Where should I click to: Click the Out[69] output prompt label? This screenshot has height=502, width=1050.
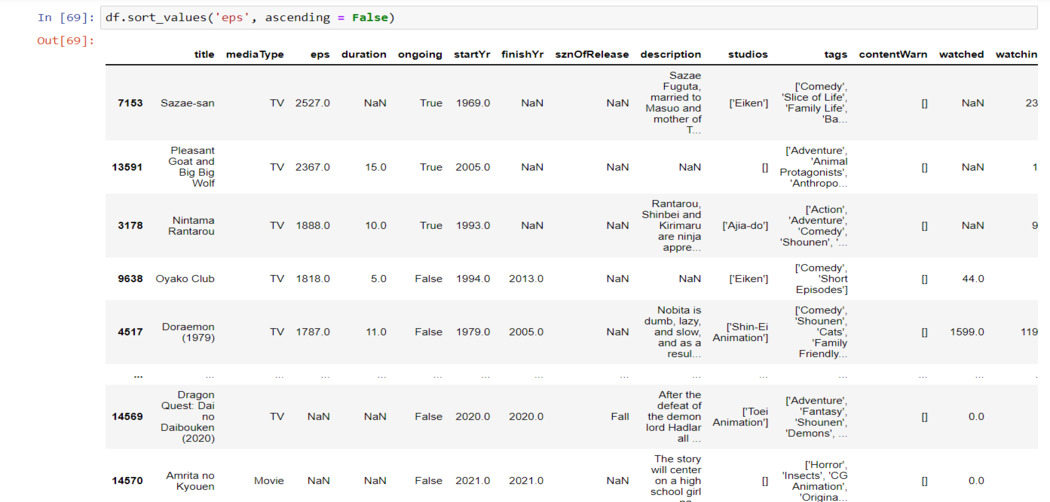[66, 41]
